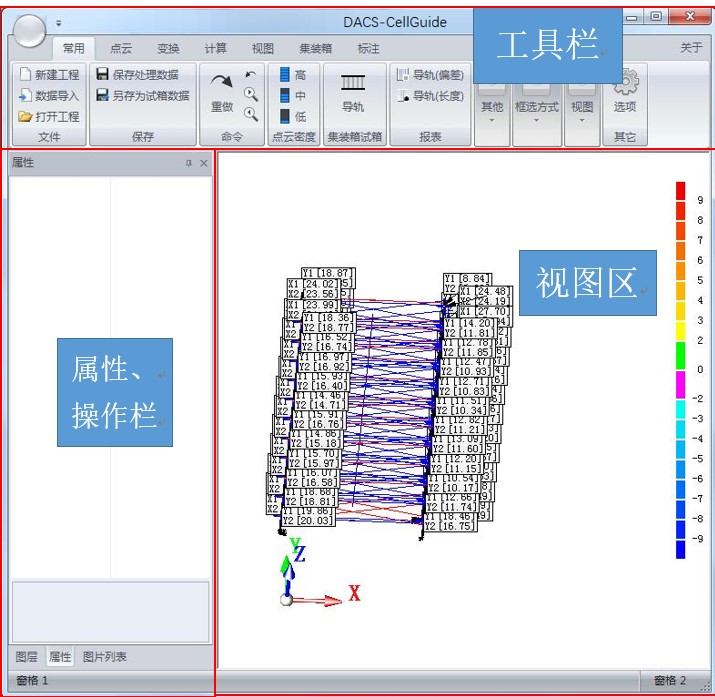
Task: Open the 变换 ribbon tab
Action: 168,48
